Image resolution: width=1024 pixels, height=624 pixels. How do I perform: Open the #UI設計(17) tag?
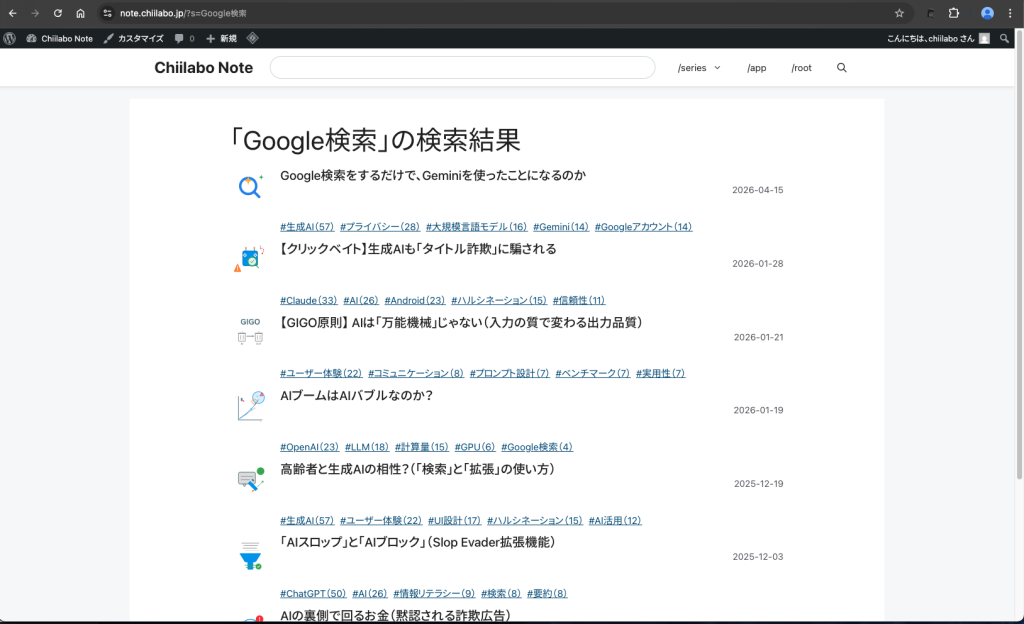455,521
